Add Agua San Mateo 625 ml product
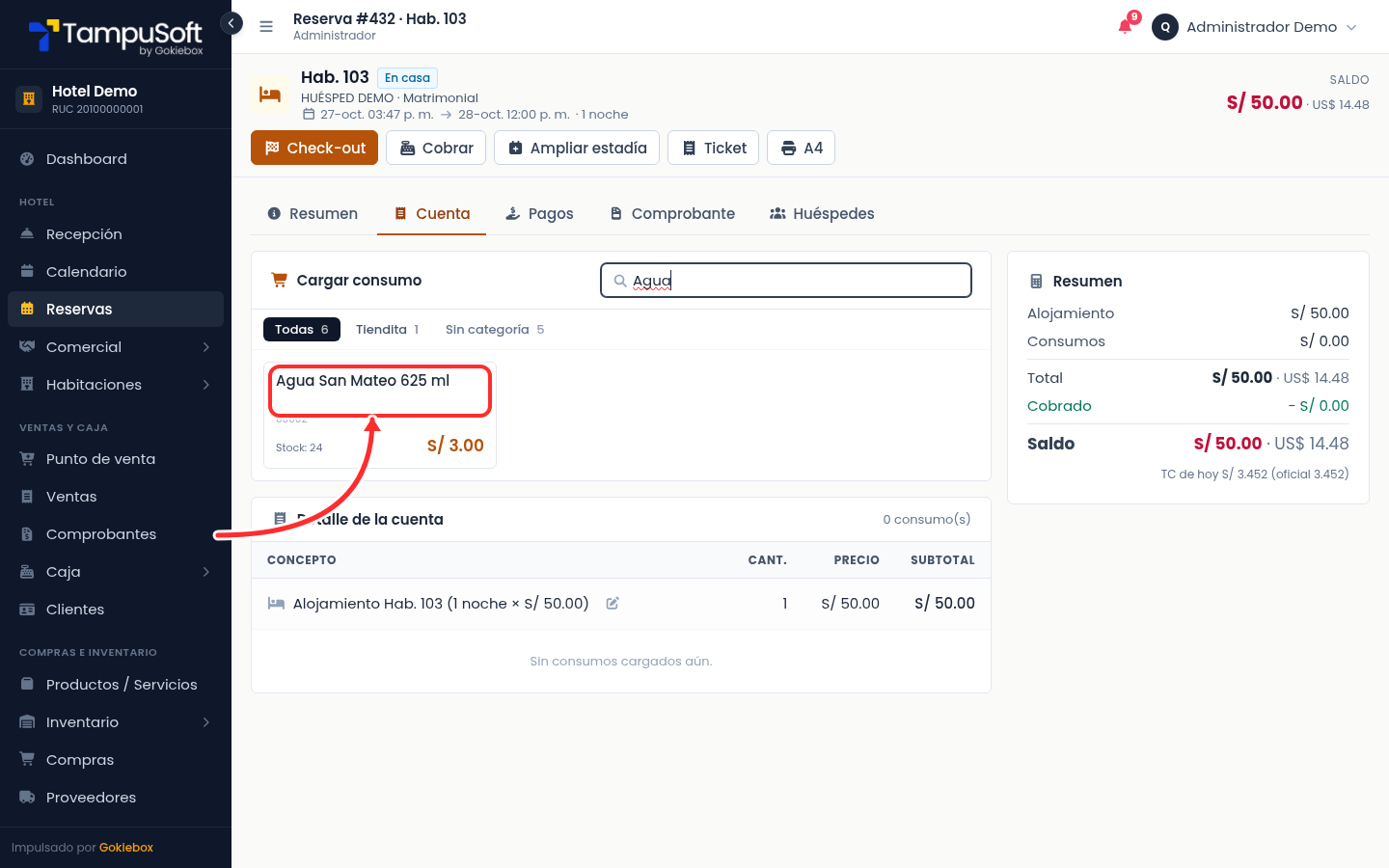Image resolution: width=1389 pixels, height=868 pixels. pos(380,416)
